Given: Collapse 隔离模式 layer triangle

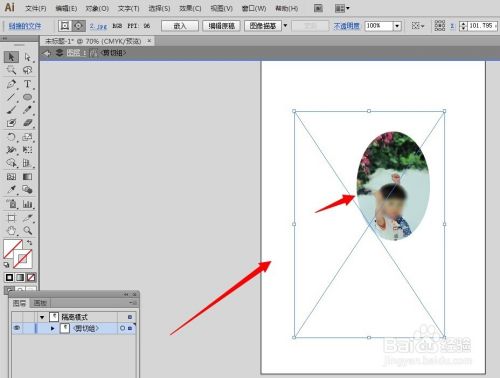Looking at the screenshot, I should tap(42, 317).
